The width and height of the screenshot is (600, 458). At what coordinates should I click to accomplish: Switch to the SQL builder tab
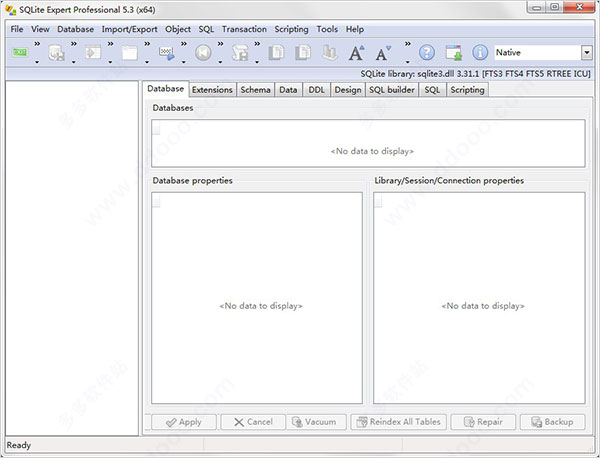tap(392, 90)
